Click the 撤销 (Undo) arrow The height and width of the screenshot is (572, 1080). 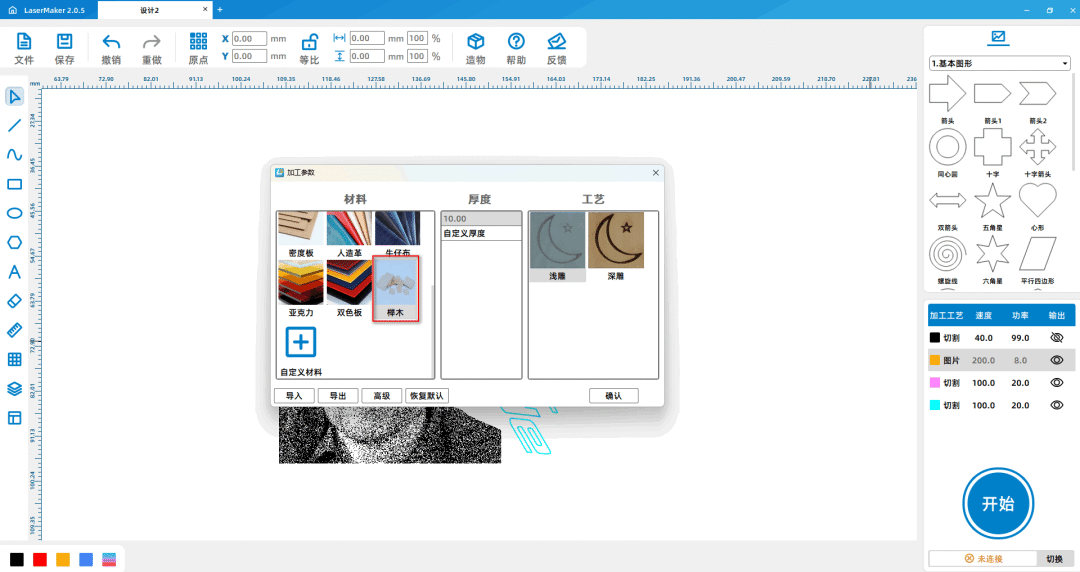tap(111, 42)
